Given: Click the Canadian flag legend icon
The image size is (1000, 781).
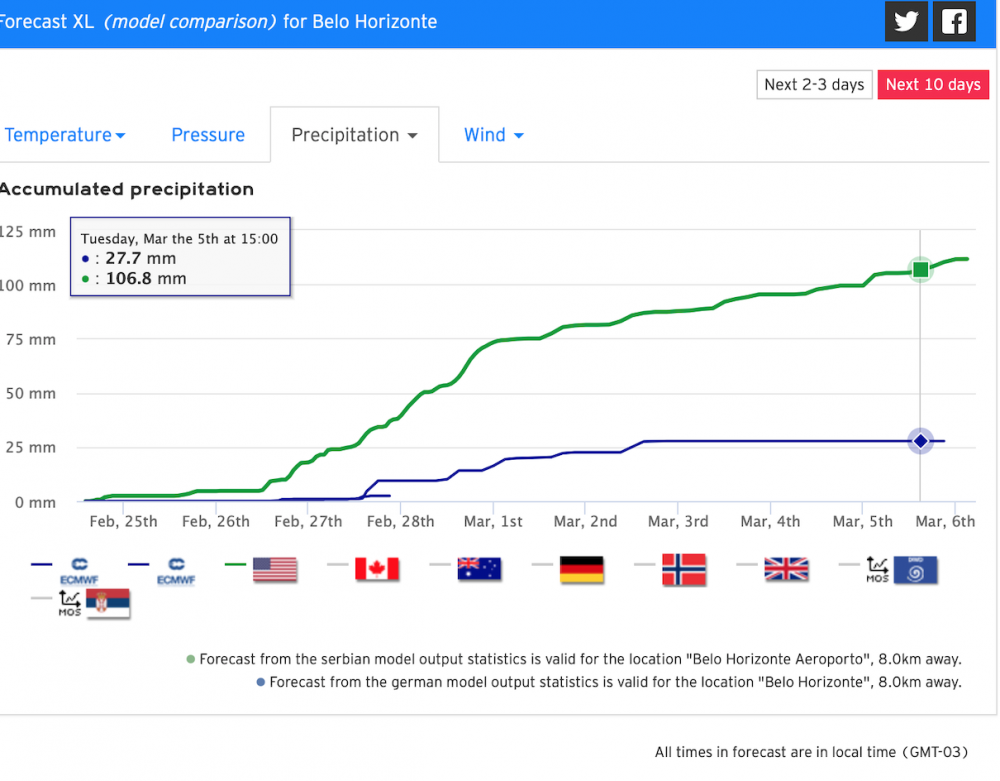Looking at the screenshot, I should (x=377, y=570).
